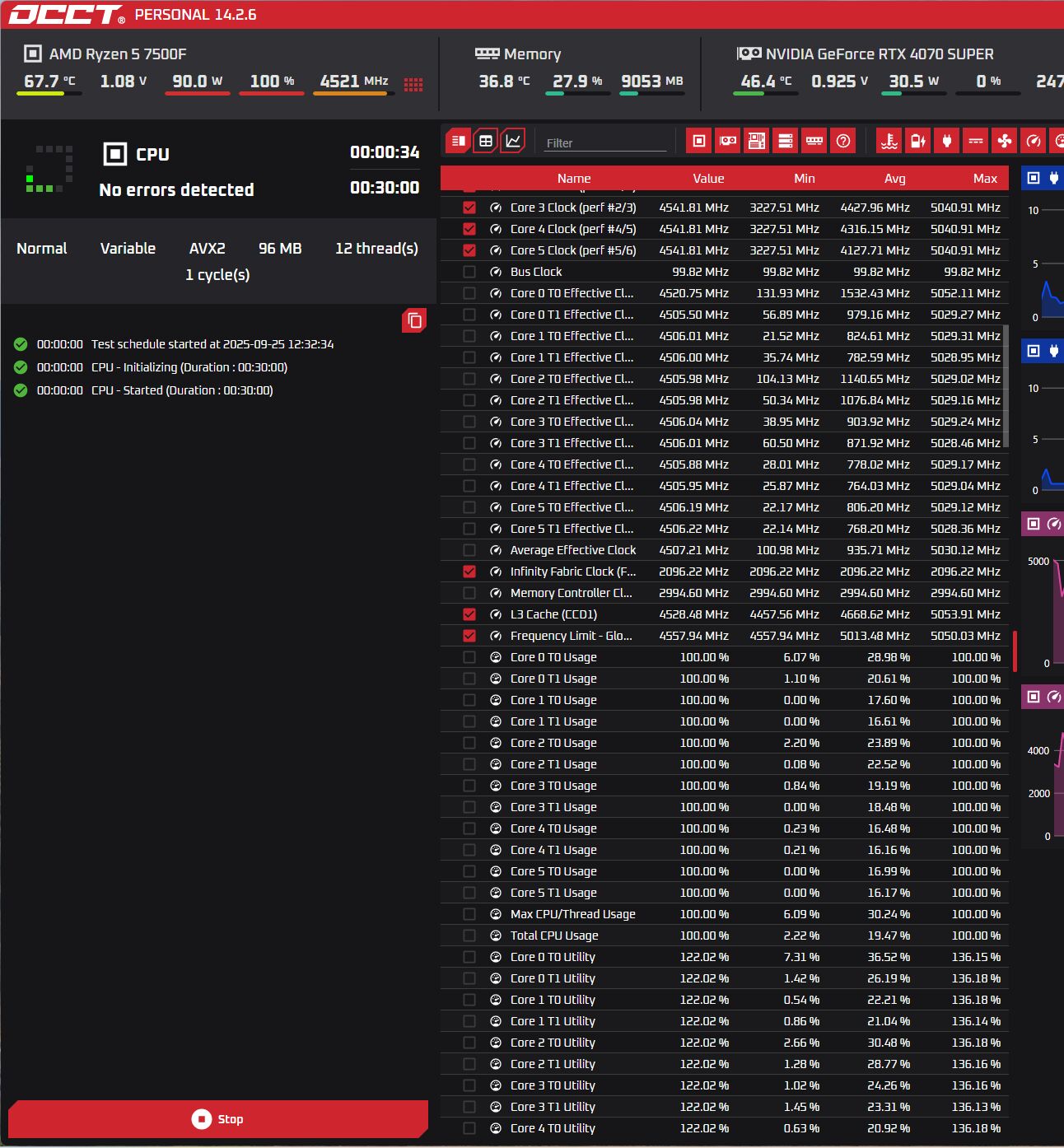Uncheck Infinity Fabric Clock checkbox
This screenshot has width=1064, height=1148.
[x=469, y=572]
